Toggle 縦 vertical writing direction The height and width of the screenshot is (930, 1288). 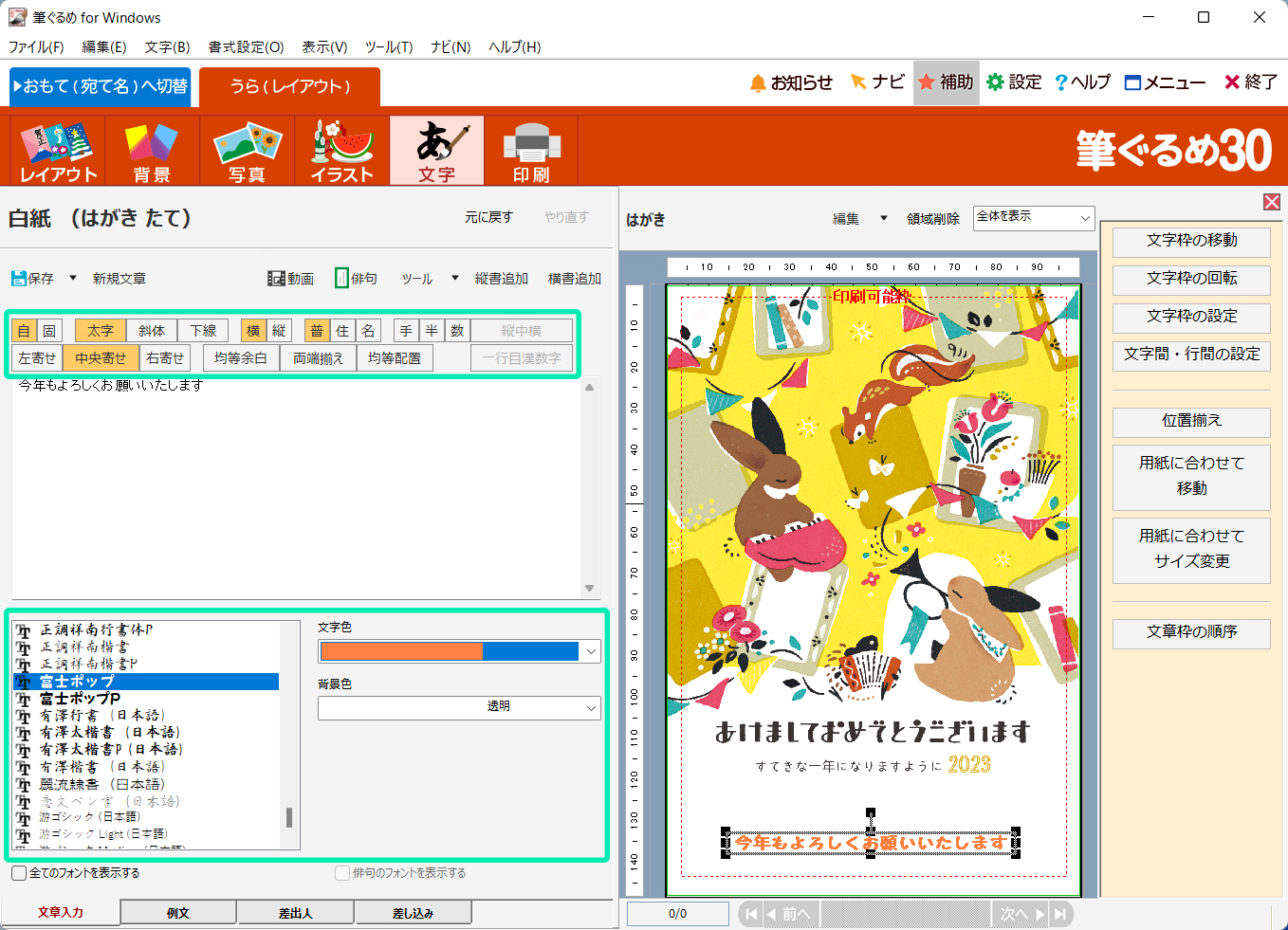(x=279, y=331)
